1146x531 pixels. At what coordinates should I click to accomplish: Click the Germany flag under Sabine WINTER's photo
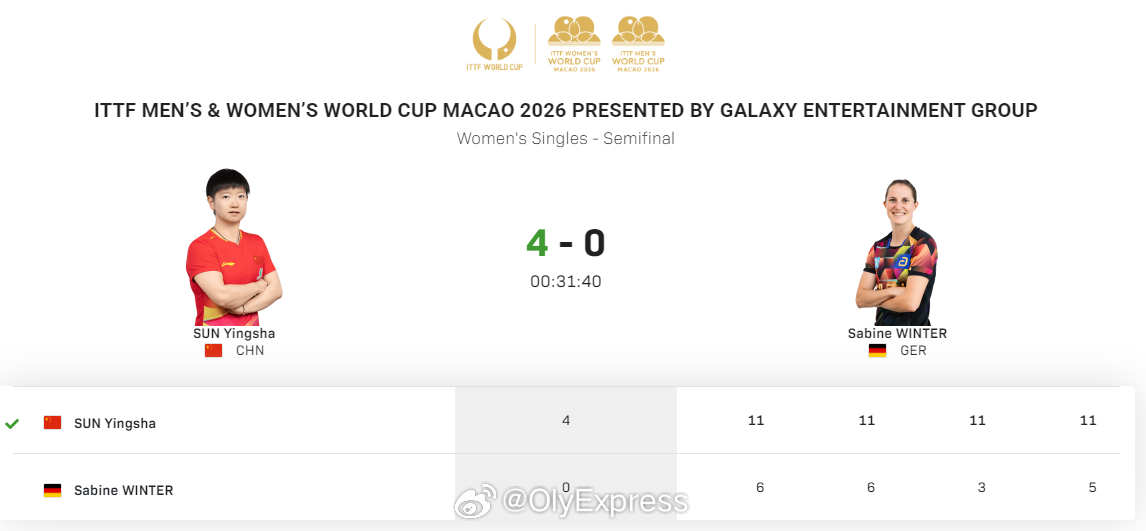pyautogui.click(x=877, y=351)
